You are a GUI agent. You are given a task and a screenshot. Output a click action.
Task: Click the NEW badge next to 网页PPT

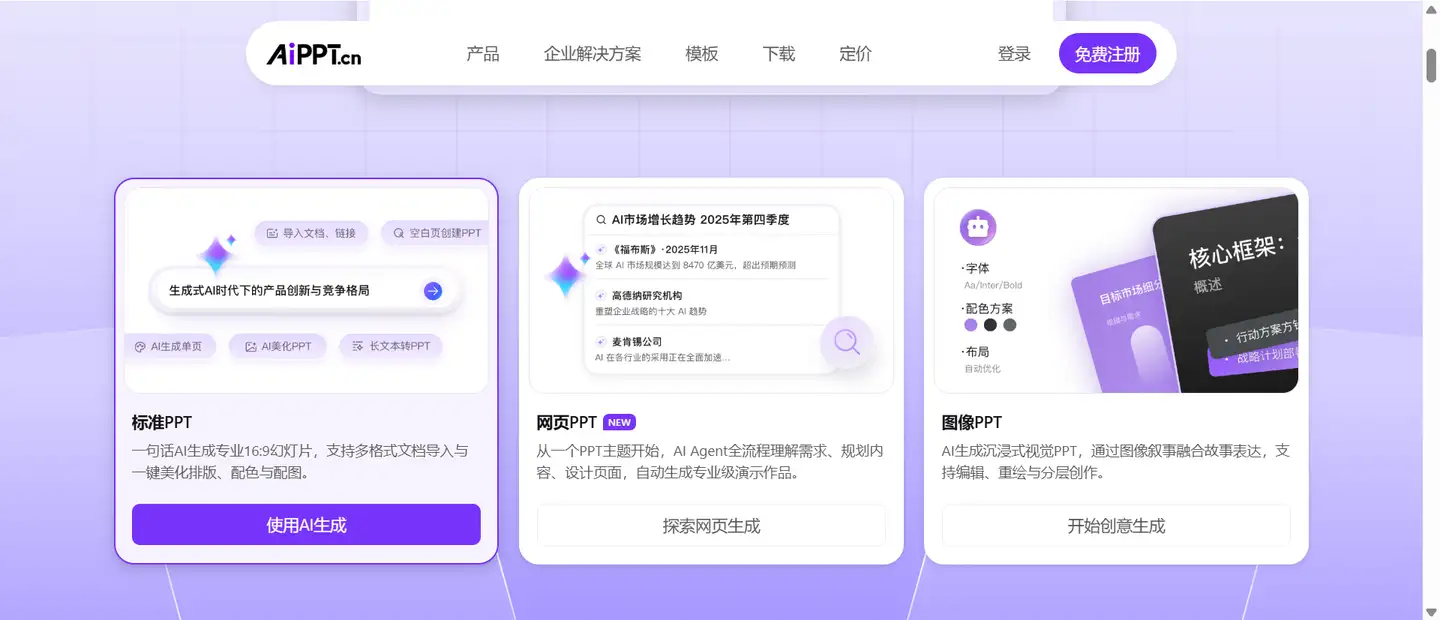[x=619, y=422]
